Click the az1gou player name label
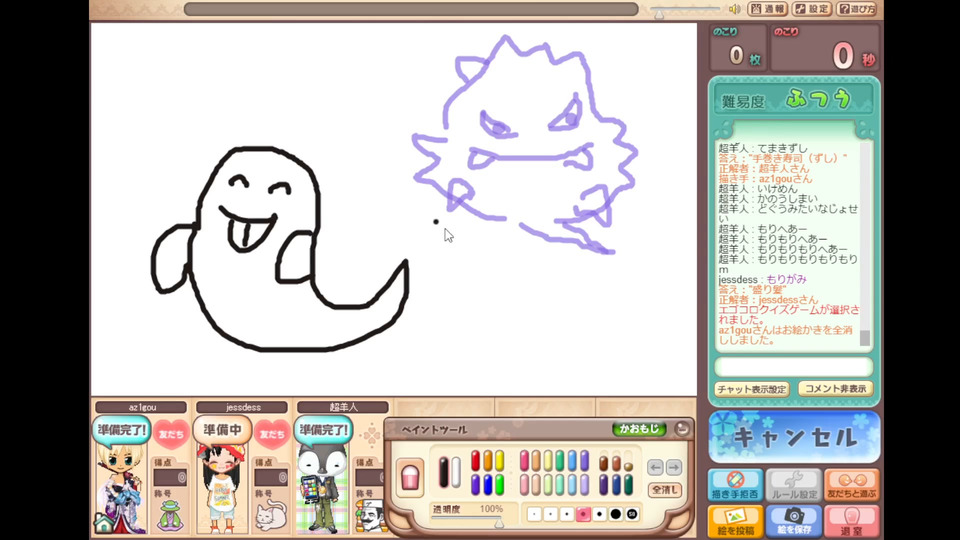This screenshot has width=960, height=540. [141, 407]
